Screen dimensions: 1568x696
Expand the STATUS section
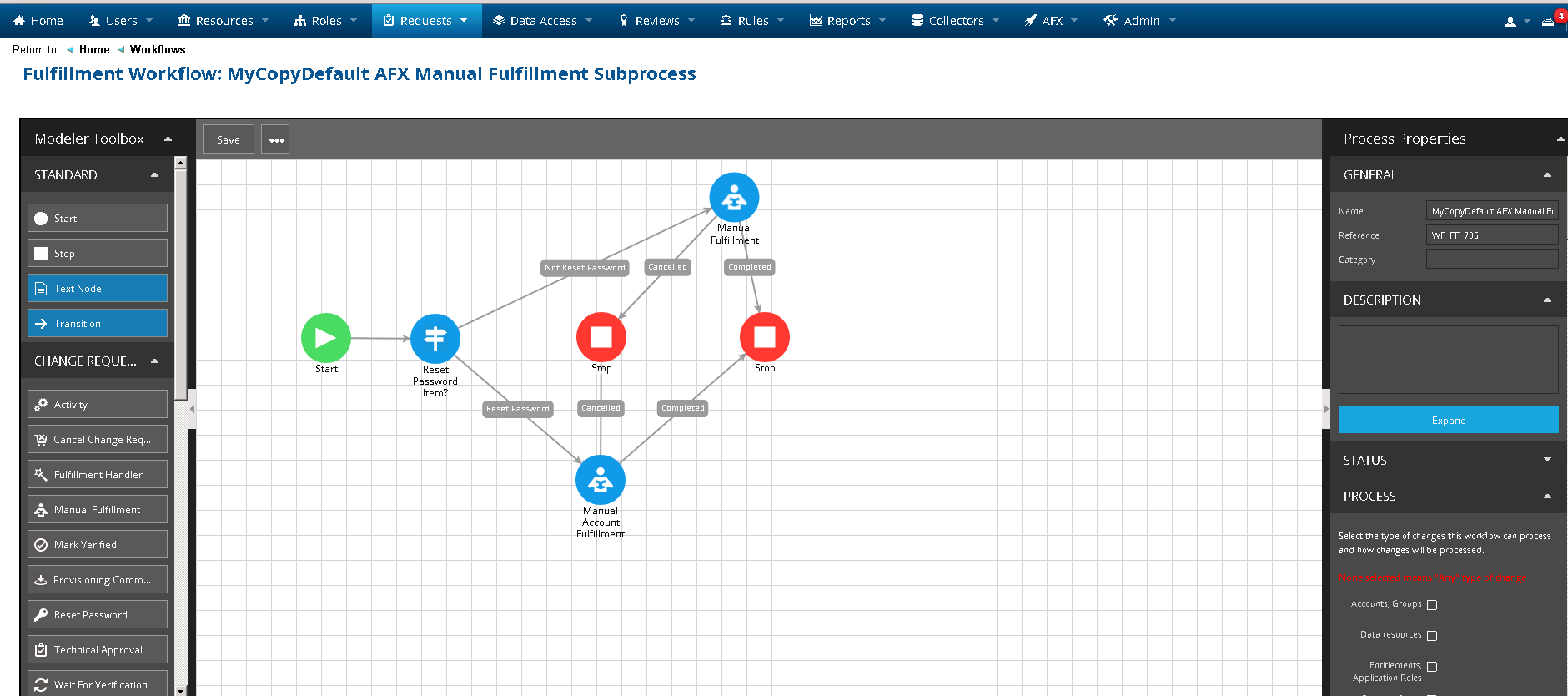tap(1547, 460)
